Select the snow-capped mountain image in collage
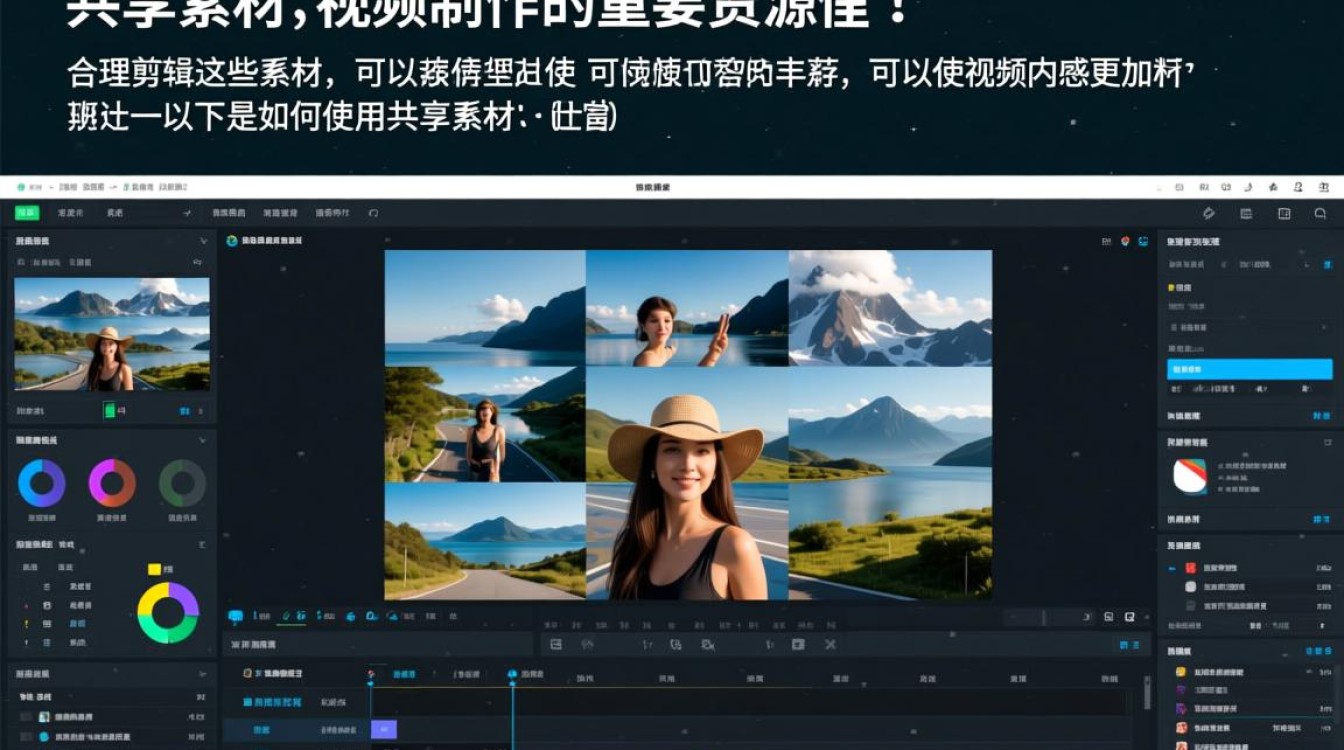This screenshot has width=1344, height=750. pyautogui.click(x=890, y=308)
